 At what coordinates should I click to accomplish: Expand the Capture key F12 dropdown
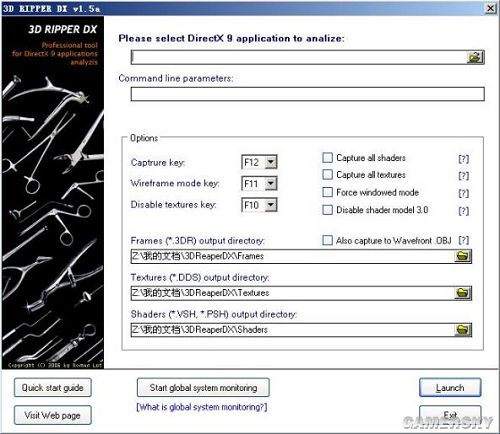point(271,162)
